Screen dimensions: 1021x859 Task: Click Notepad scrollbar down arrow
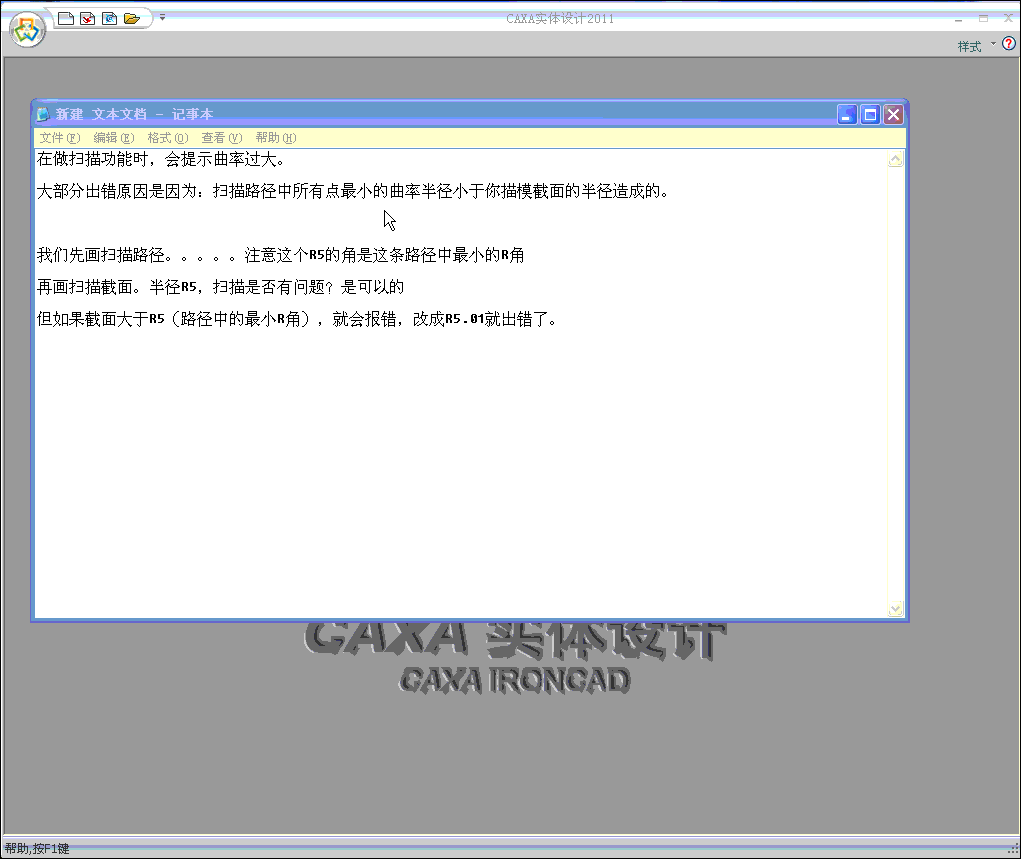(x=896, y=609)
